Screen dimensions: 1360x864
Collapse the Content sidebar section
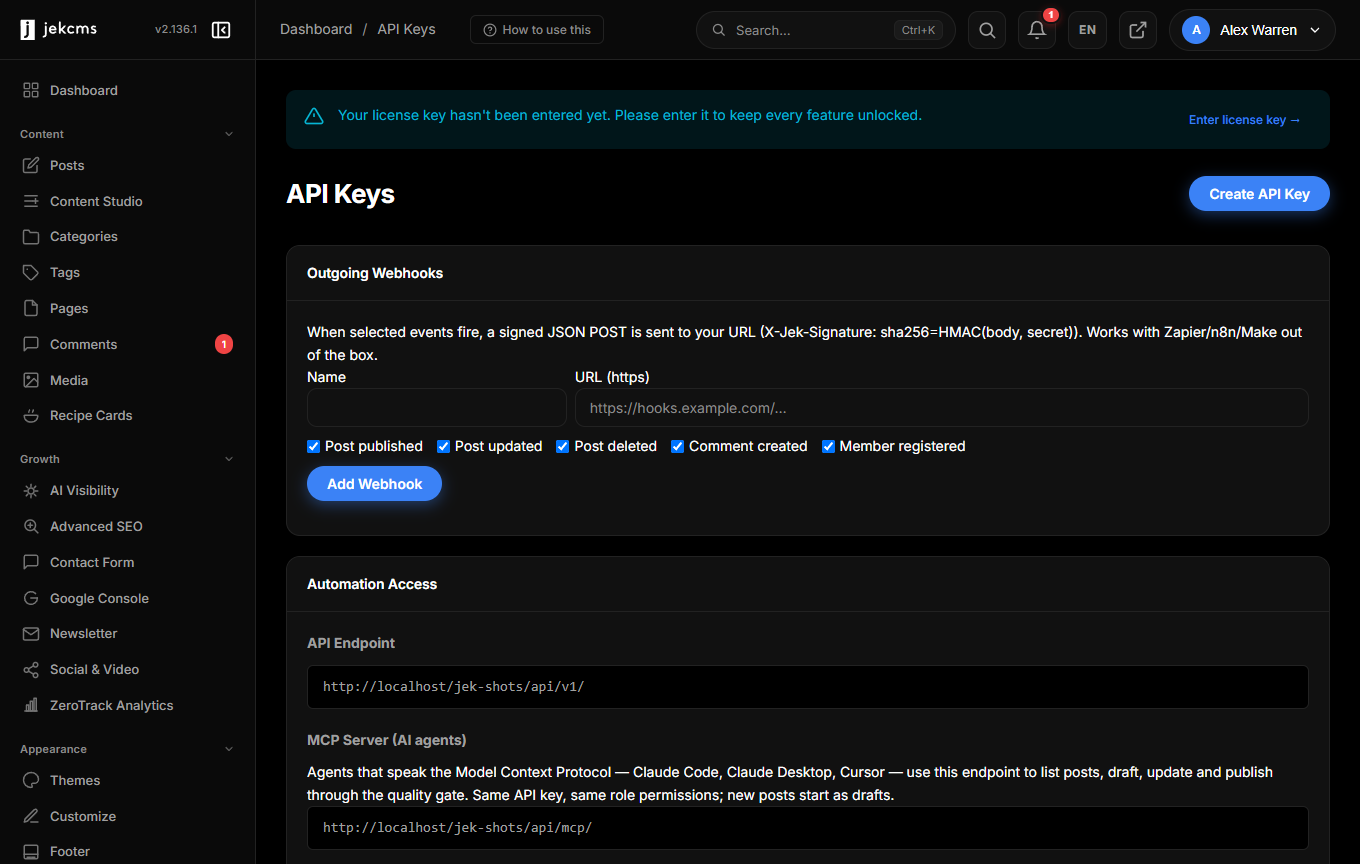point(228,134)
